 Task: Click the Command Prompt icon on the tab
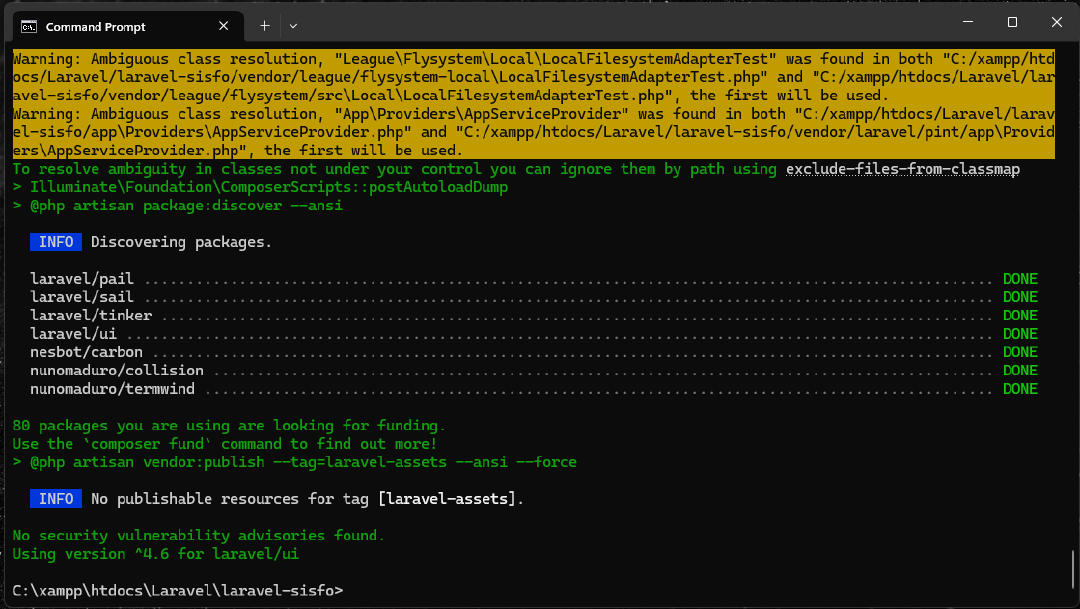(x=29, y=24)
